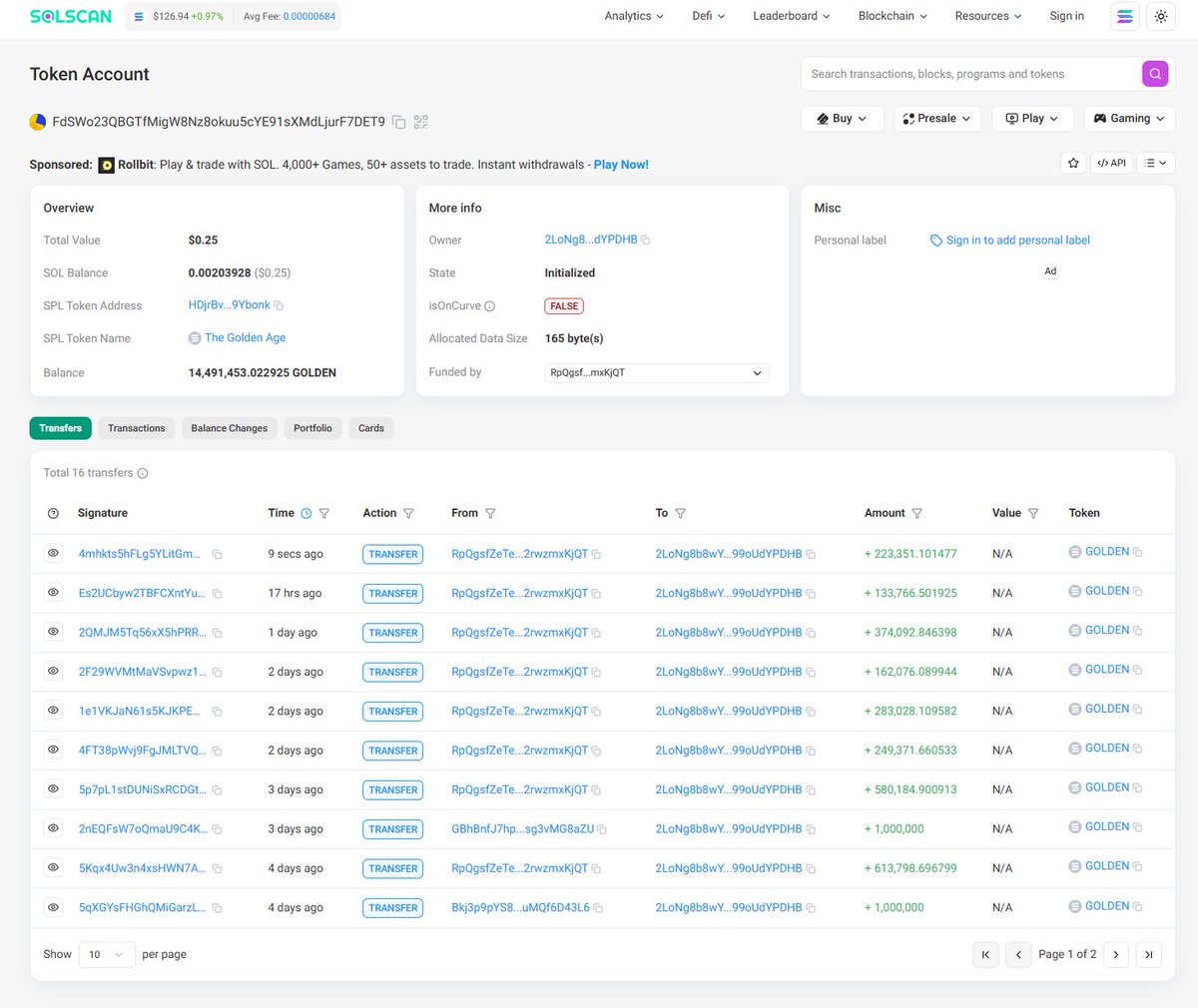The image size is (1198, 1008).
Task: Click the isOnCurve info icon
Action: pos(489,306)
